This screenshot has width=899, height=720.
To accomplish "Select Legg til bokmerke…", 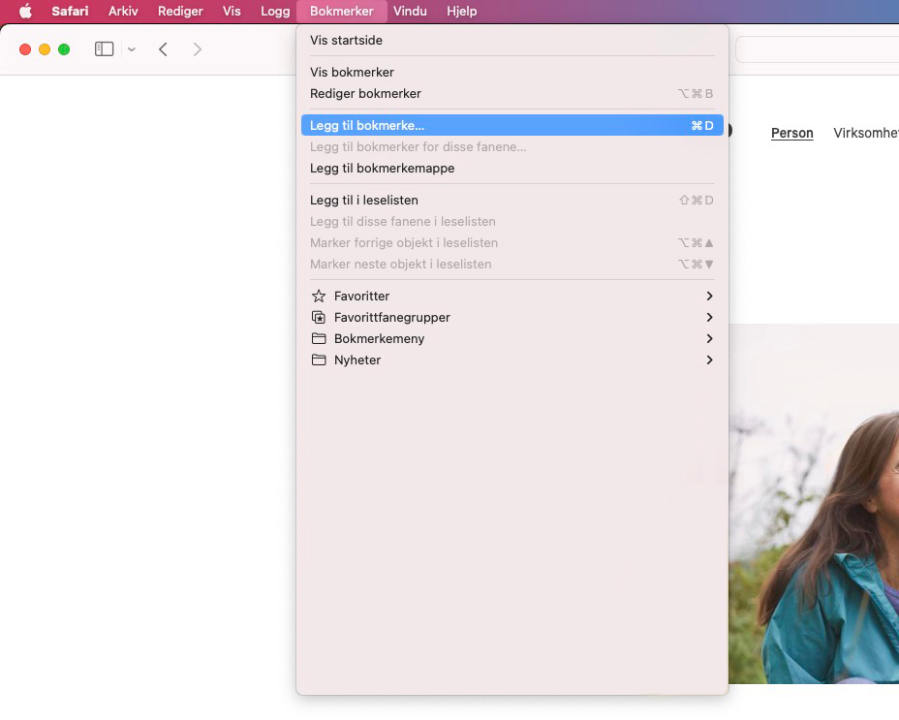I will click(x=512, y=125).
